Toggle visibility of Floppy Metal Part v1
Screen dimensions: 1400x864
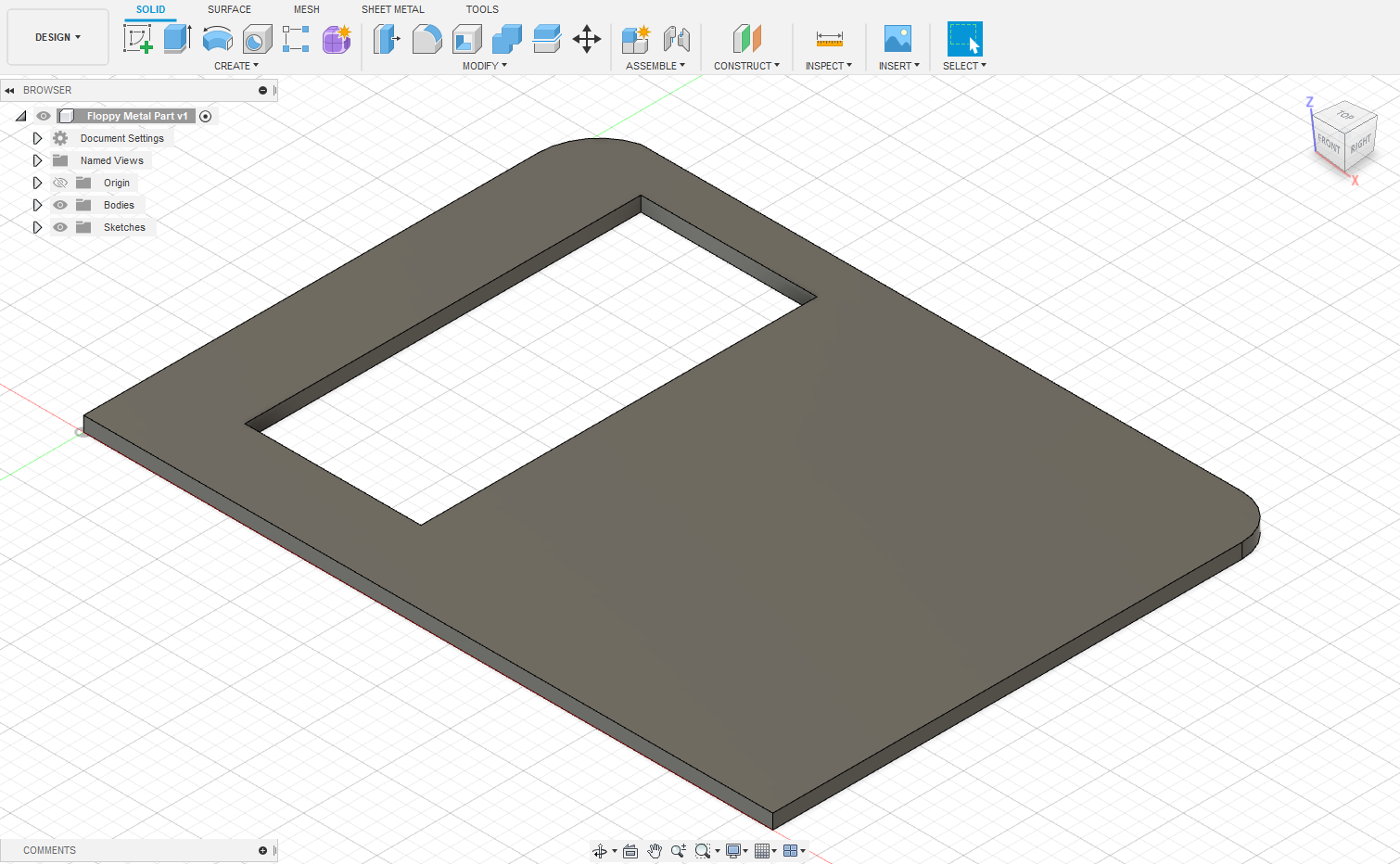[44, 116]
